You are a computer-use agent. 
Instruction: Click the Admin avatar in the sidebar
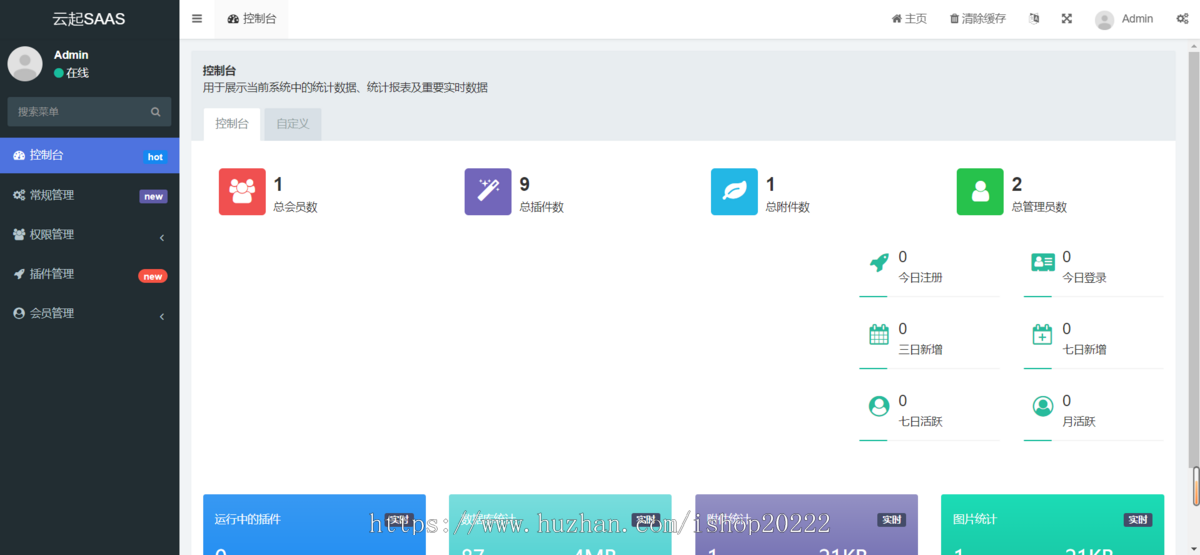pyautogui.click(x=25, y=64)
